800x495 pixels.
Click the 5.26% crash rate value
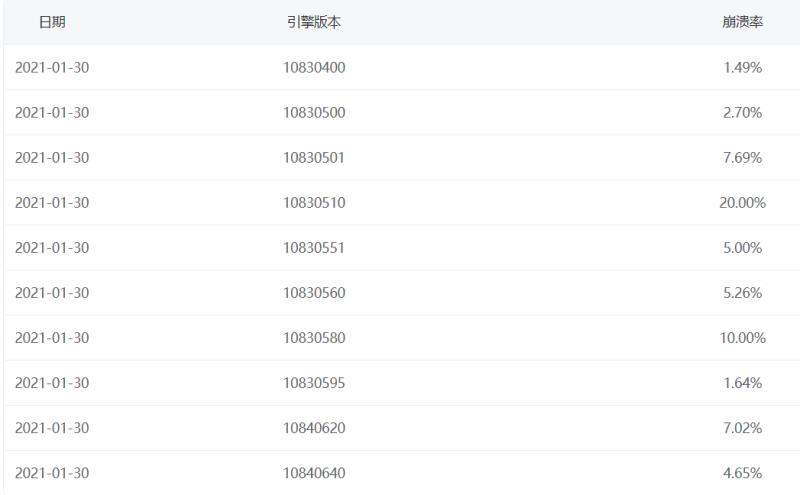point(742,293)
